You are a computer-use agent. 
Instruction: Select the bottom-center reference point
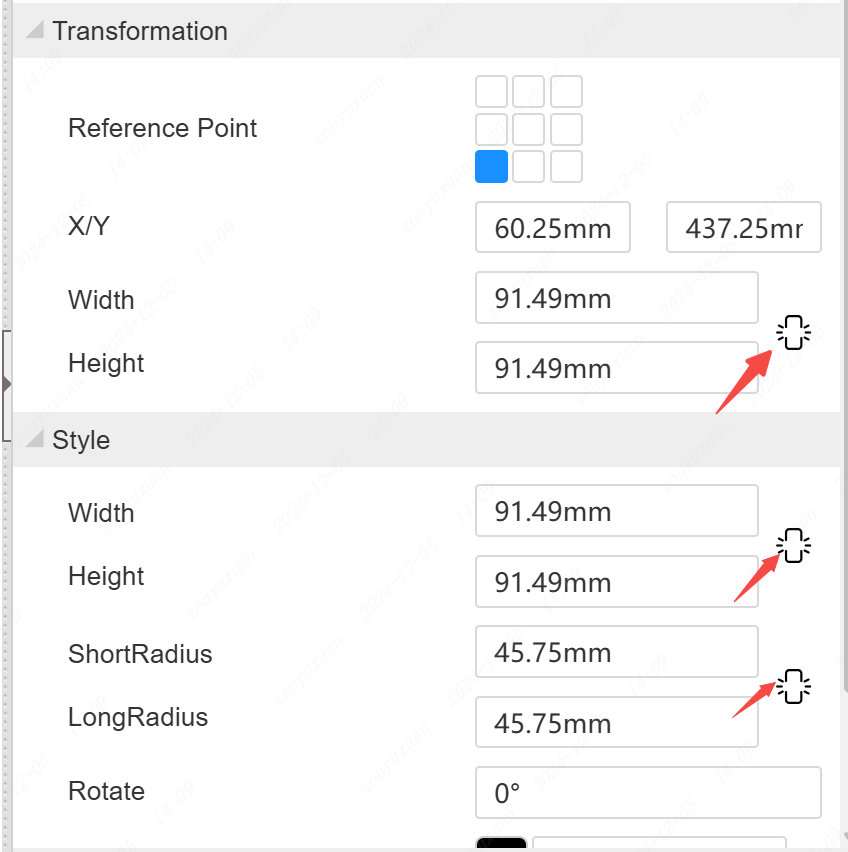point(528,166)
